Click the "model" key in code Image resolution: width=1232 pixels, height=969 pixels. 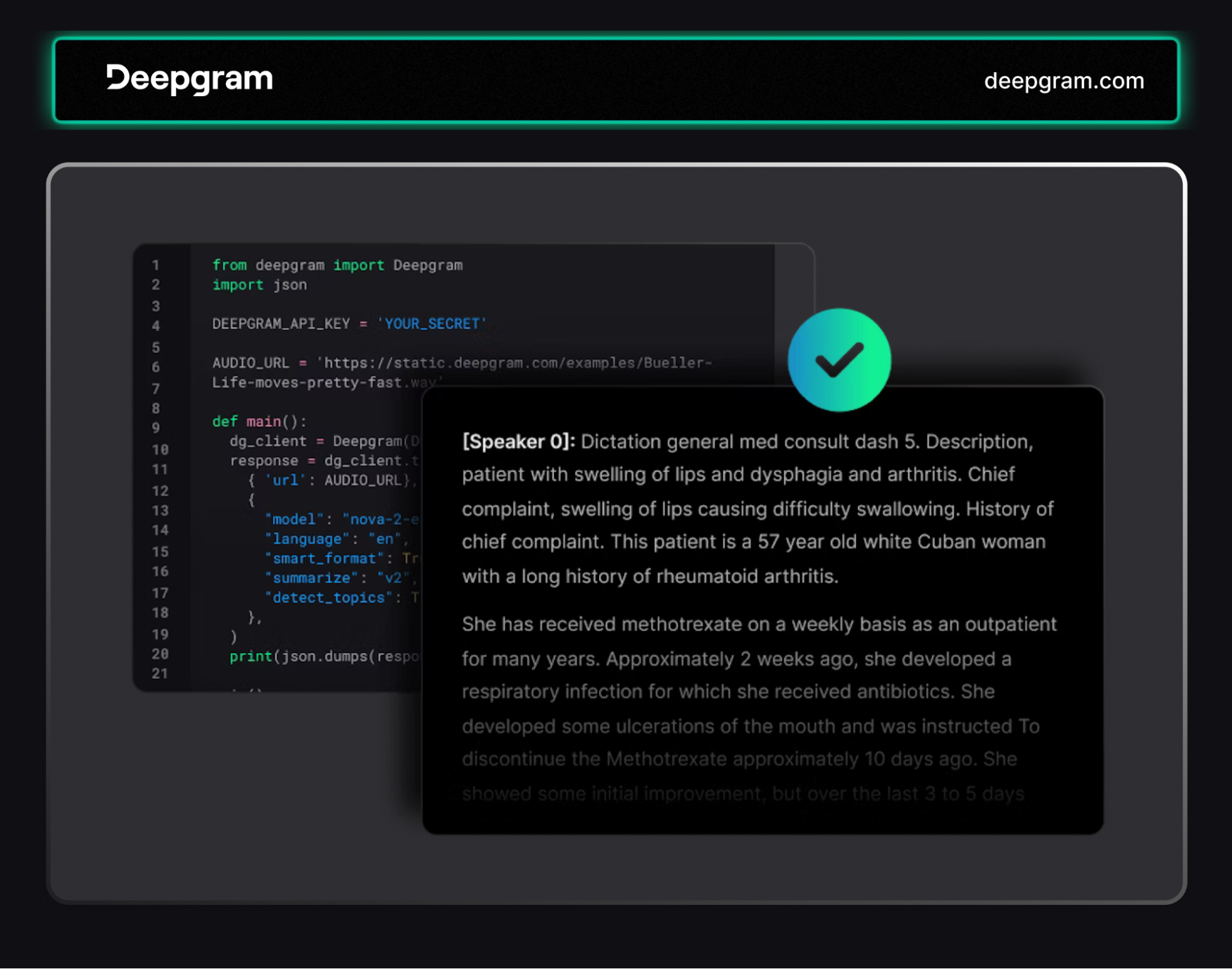tap(294, 519)
